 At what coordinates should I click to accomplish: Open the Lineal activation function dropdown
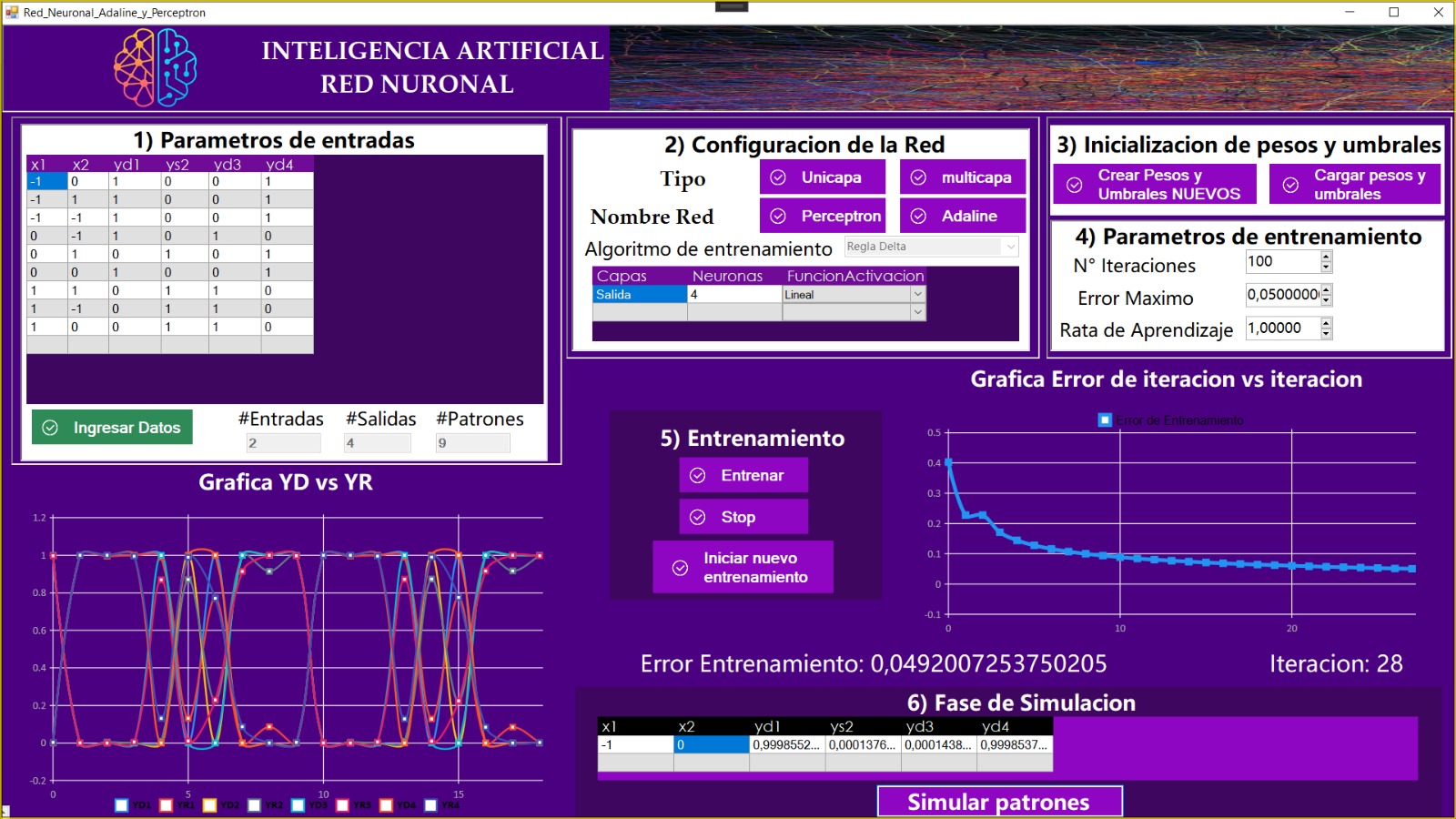(x=917, y=294)
